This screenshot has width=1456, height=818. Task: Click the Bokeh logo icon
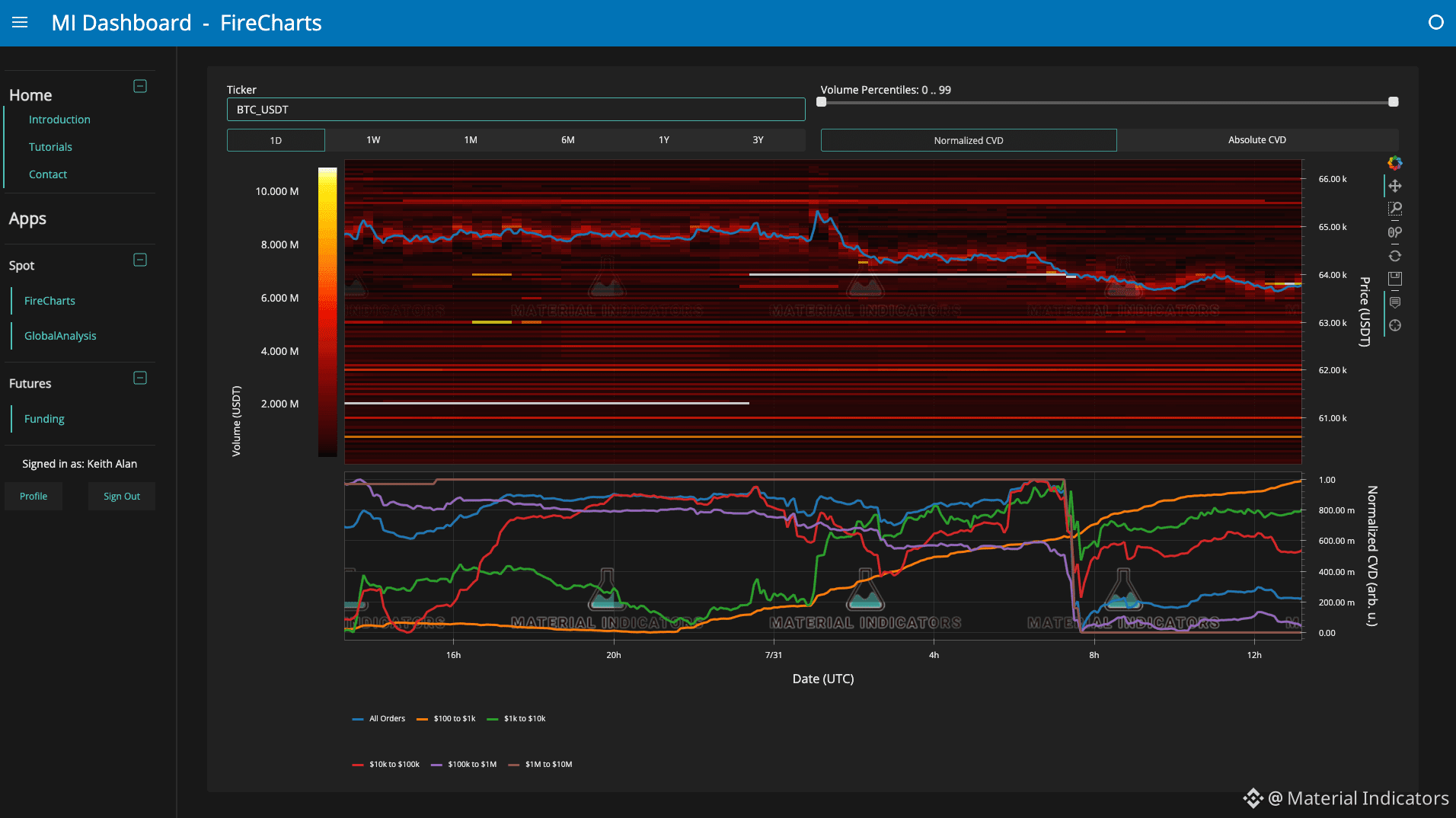1394,163
